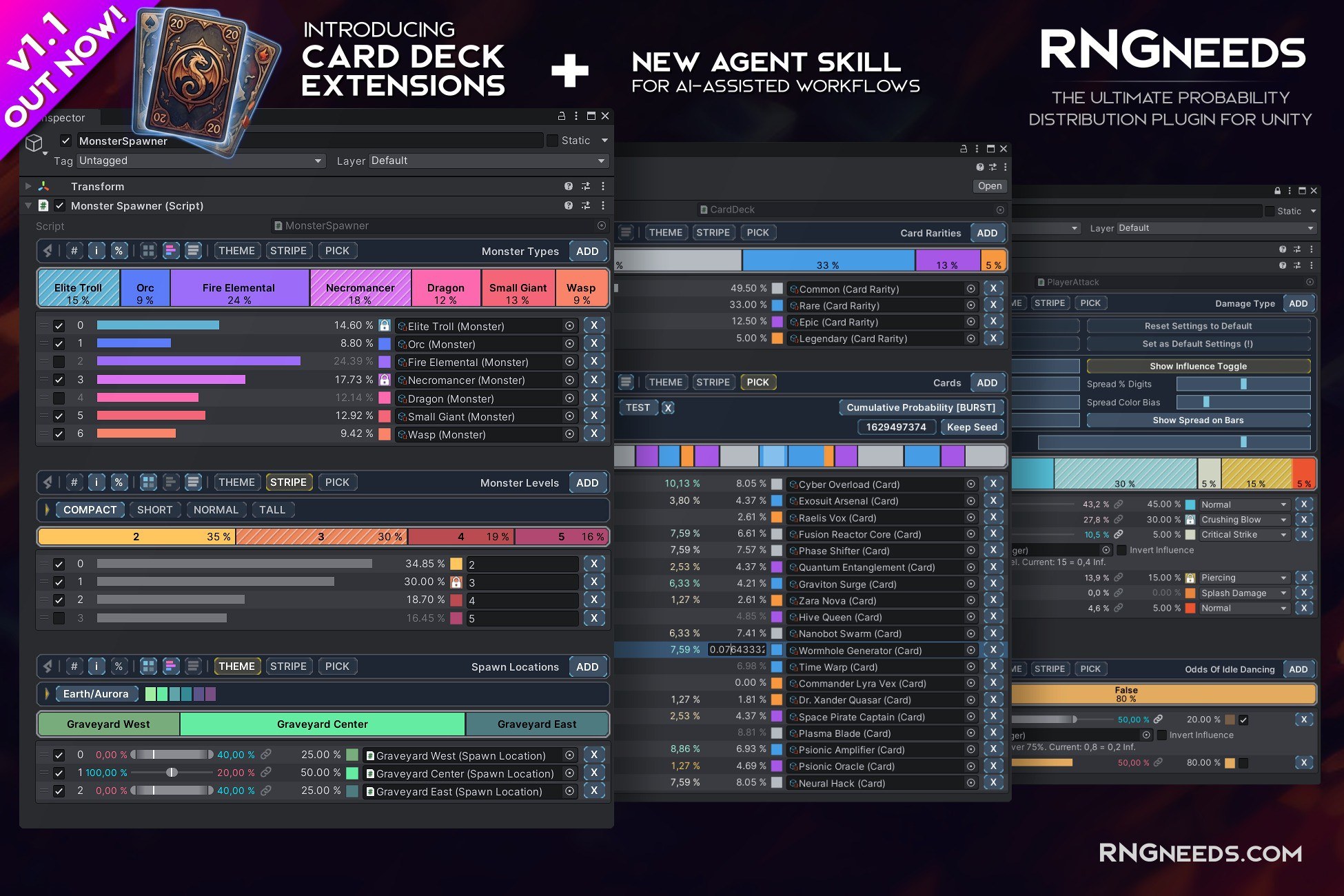Open the Transform component help icon
This screenshot has height=896, width=1344.
pos(569,186)
